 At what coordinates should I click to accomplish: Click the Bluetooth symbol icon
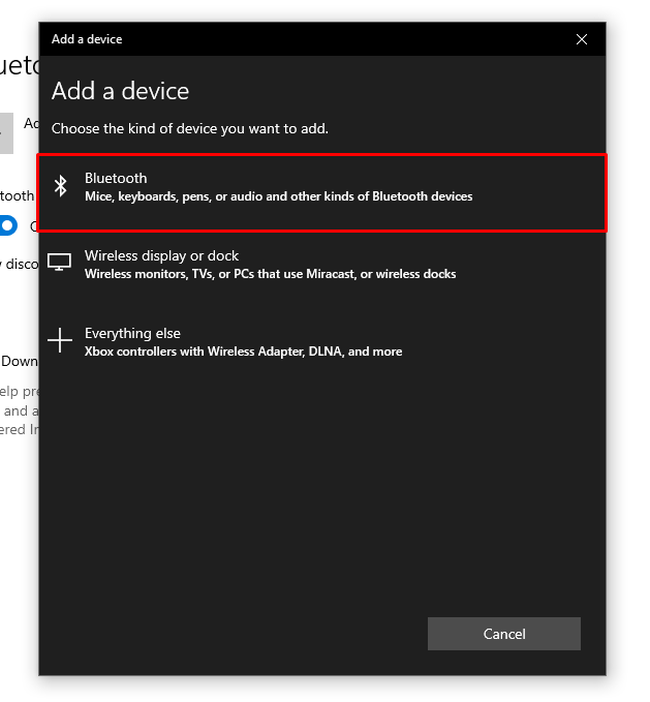coord(61,186)
